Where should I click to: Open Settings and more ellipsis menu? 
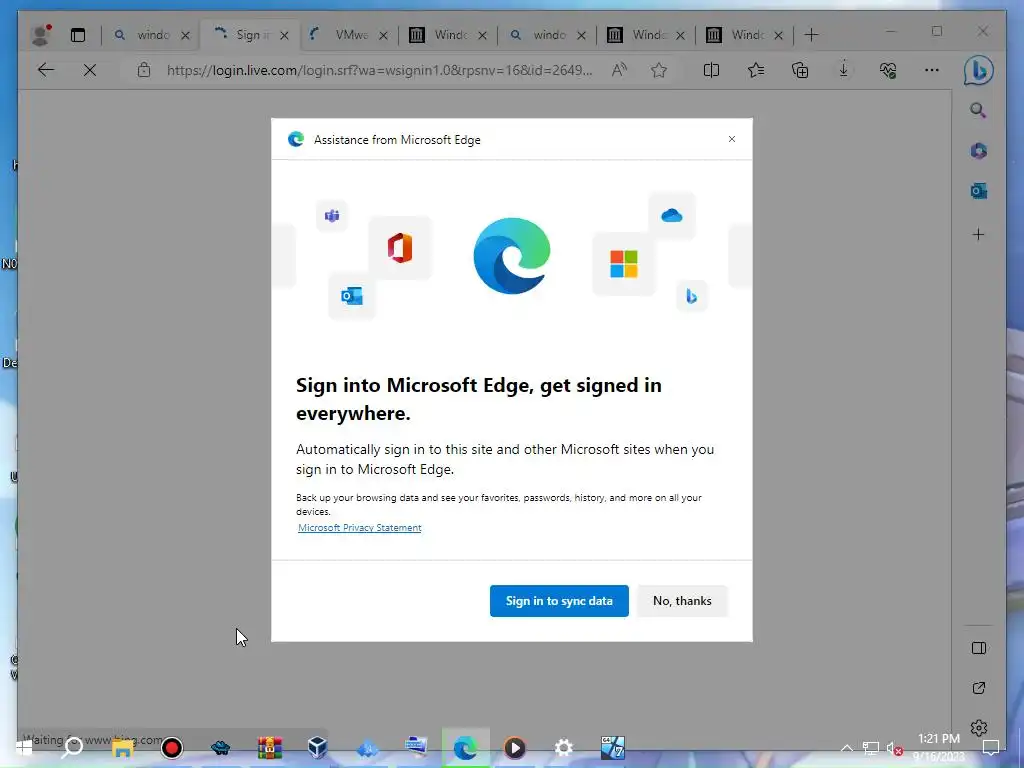(932, 70)
